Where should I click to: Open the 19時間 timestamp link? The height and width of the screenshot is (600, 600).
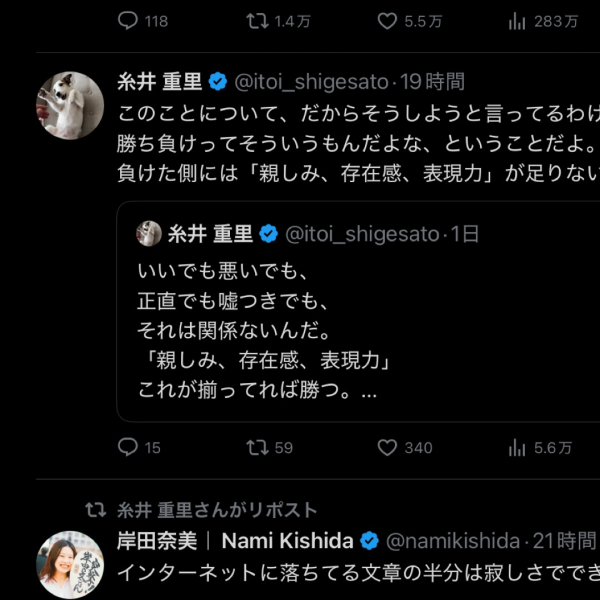pyautogui.click(x=432, y=82)
